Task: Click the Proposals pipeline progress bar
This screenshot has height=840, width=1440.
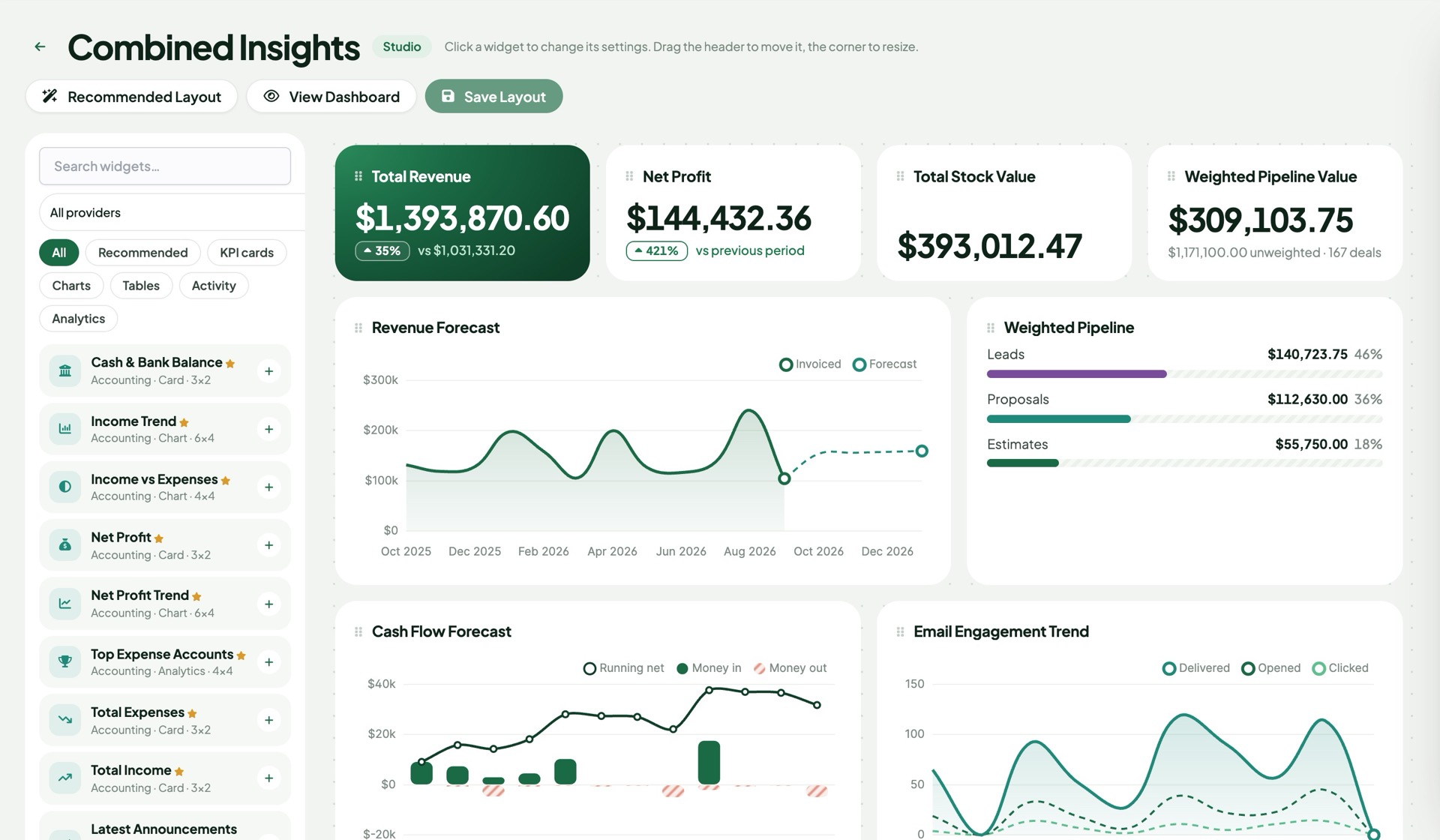Action: pos(1184,419)
